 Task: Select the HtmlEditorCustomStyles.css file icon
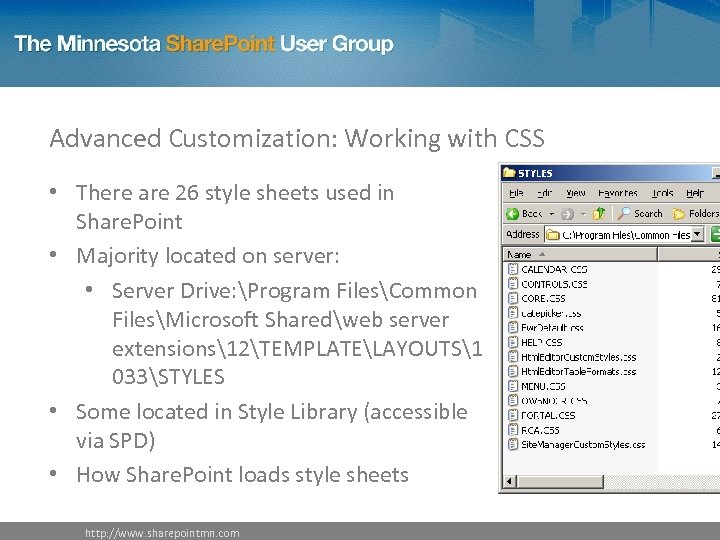pyautogui.click(x=513, y=357)
